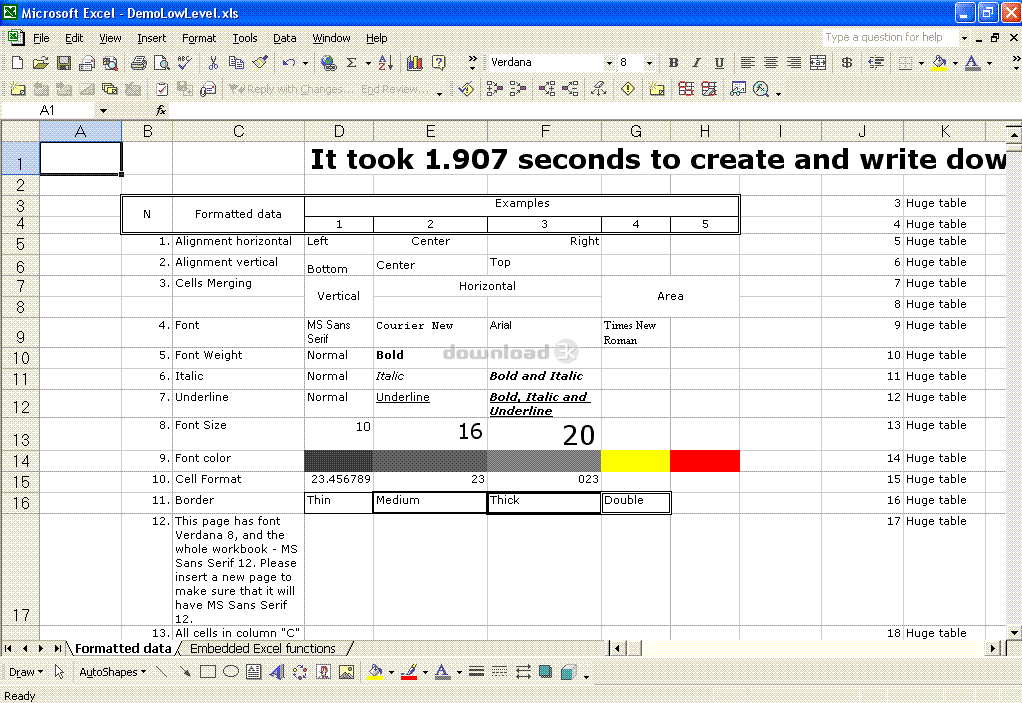Click the Print icon

138,63
